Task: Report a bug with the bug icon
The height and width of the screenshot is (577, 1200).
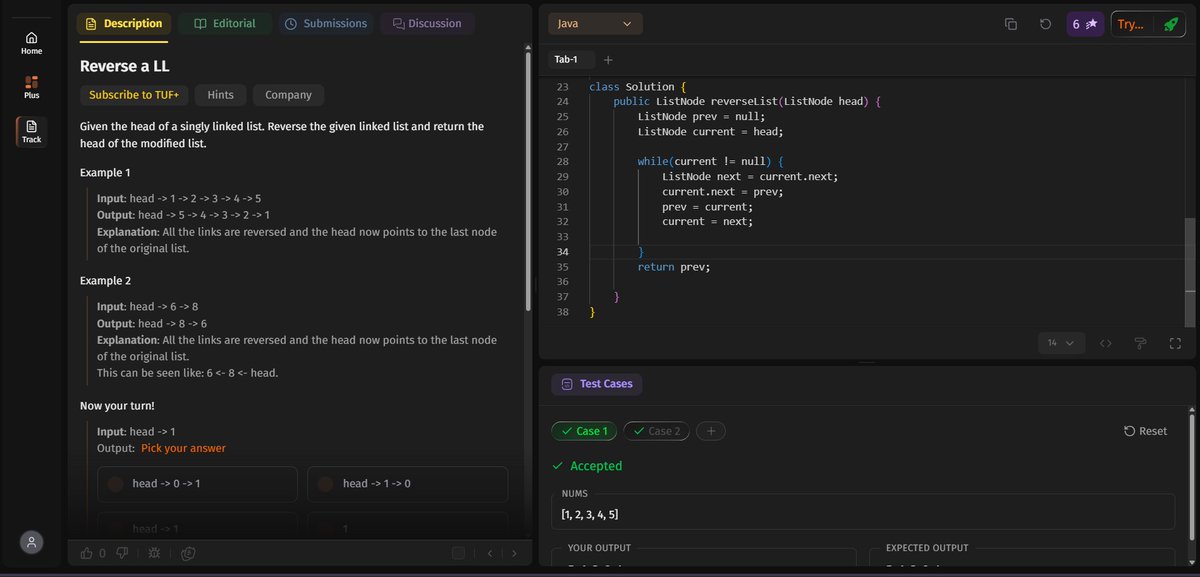Action: click(x=154, y=553)
